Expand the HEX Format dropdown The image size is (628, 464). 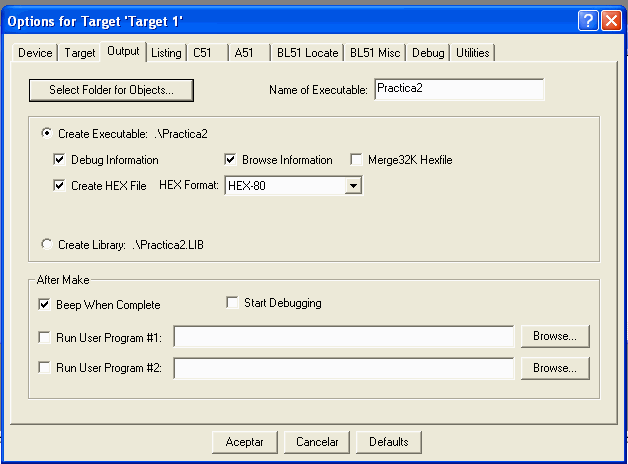point(352,185)
